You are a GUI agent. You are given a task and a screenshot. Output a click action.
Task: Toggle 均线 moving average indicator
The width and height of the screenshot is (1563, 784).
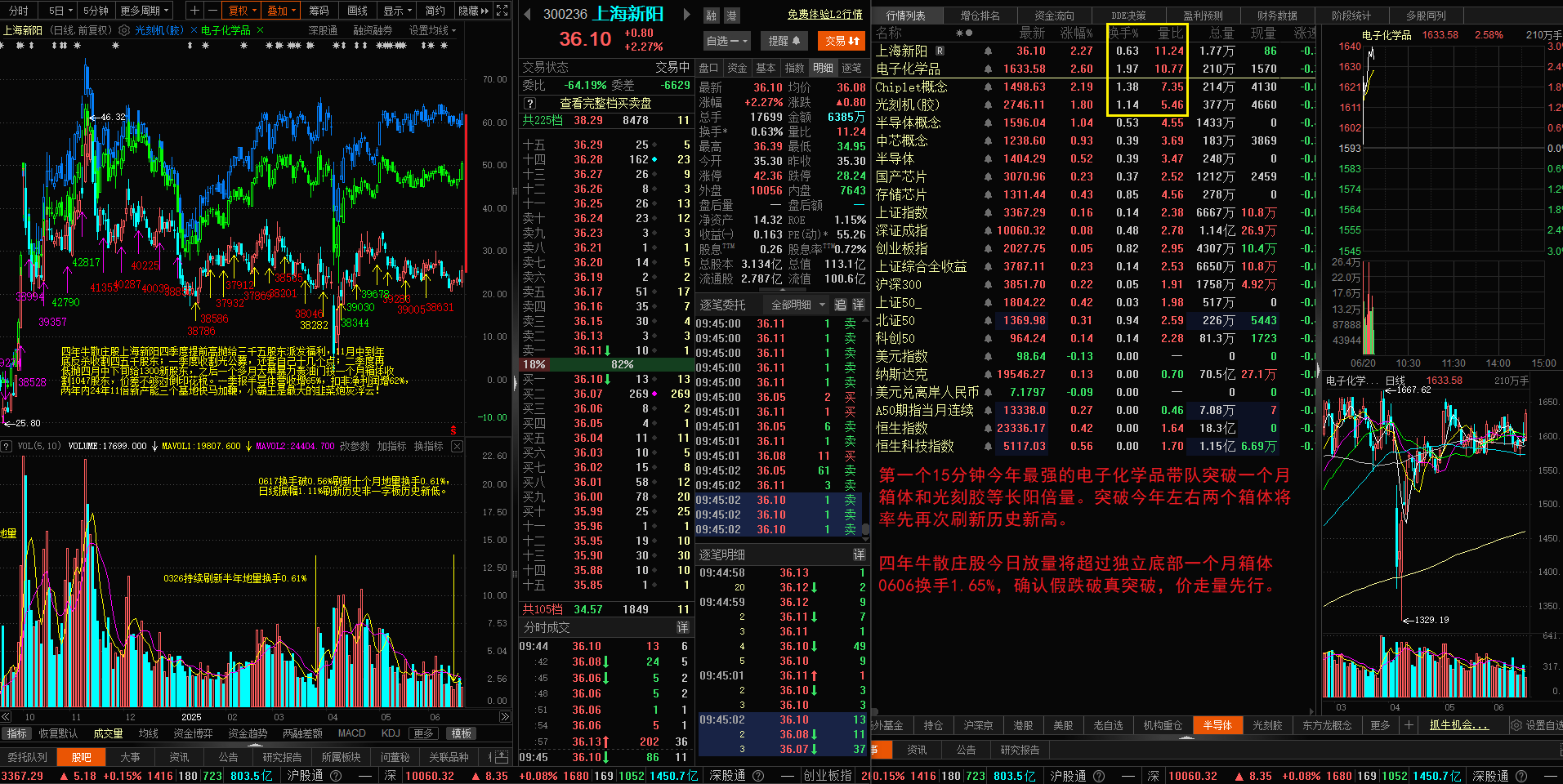tap(148, 733)
